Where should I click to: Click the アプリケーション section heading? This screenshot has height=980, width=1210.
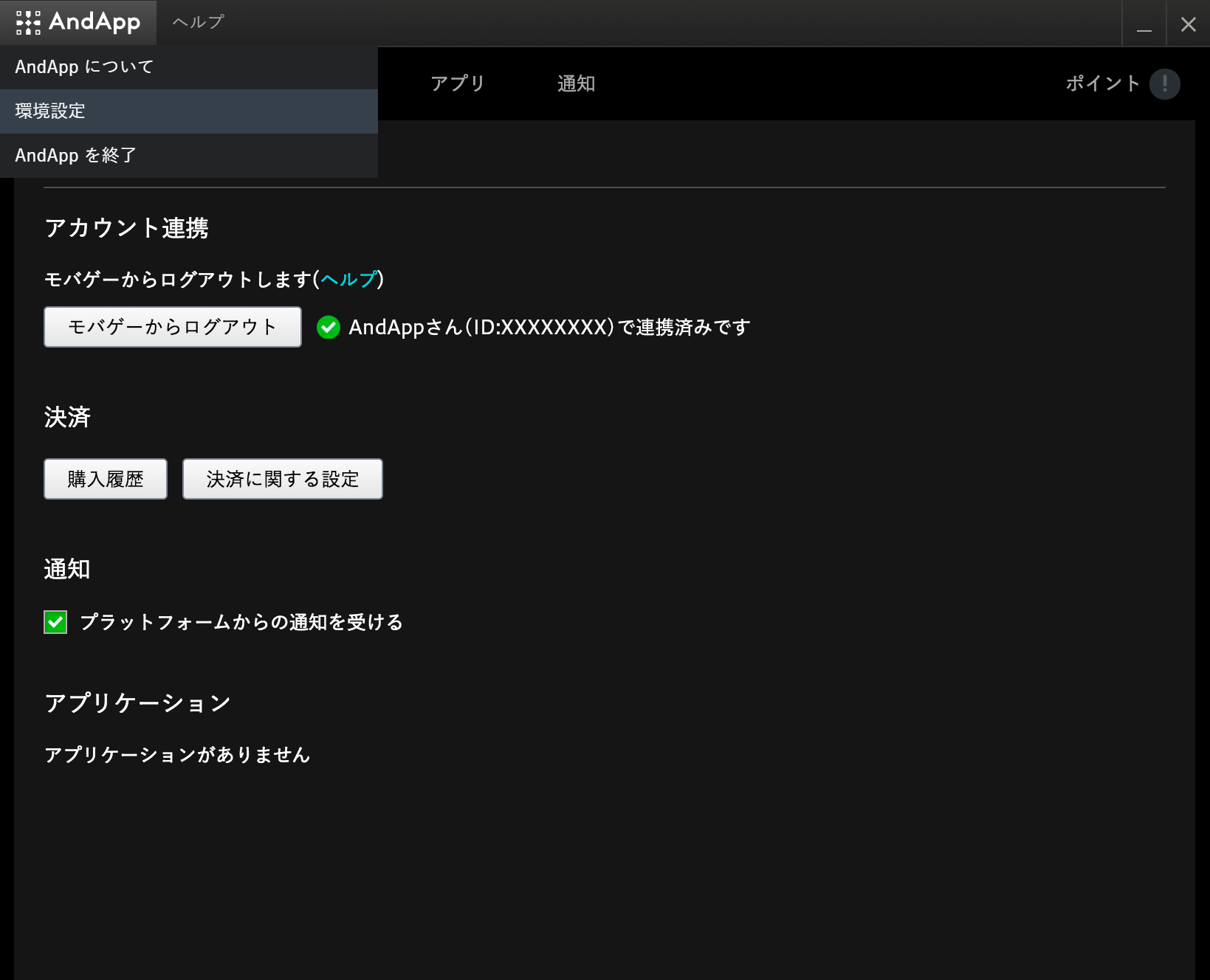click(x=137, y=703)
